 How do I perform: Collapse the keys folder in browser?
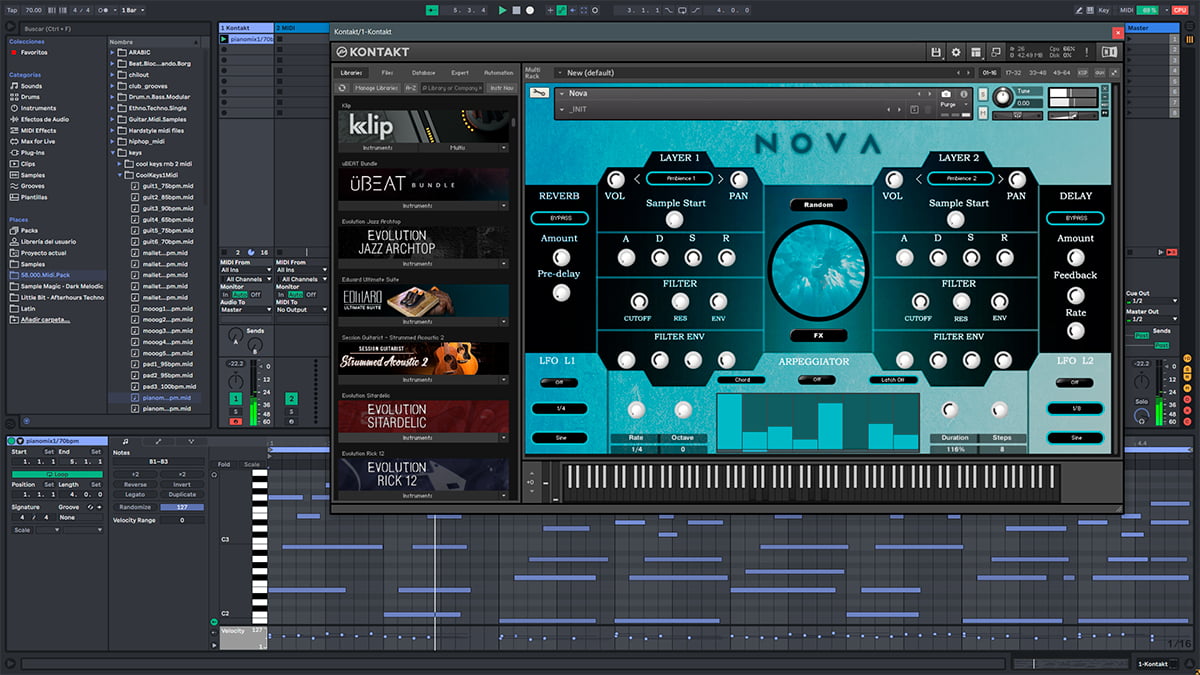pyautogui.click(x=113, y=152)
